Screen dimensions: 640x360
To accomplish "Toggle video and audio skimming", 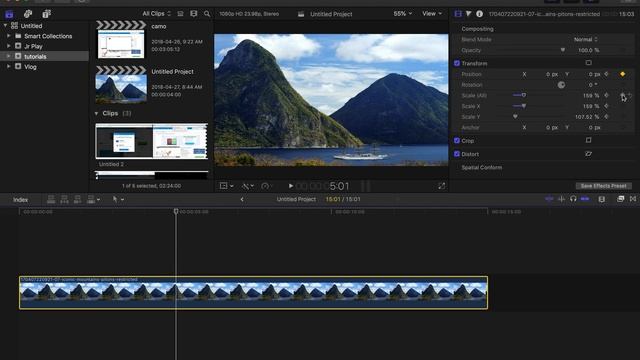I will click(x=549, y=199).
